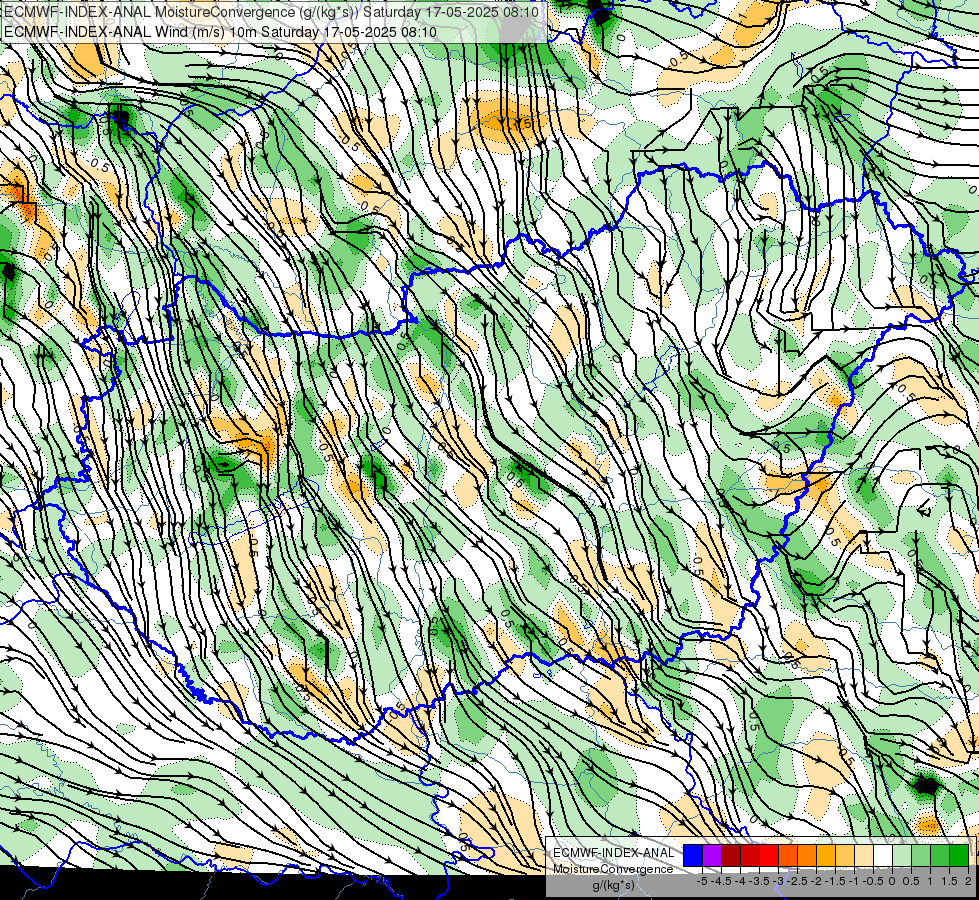Click the legend label 'ECMWF-INDEX-ANAL'
The height and width of the screenshot is (900, 979).
point(613,853)
